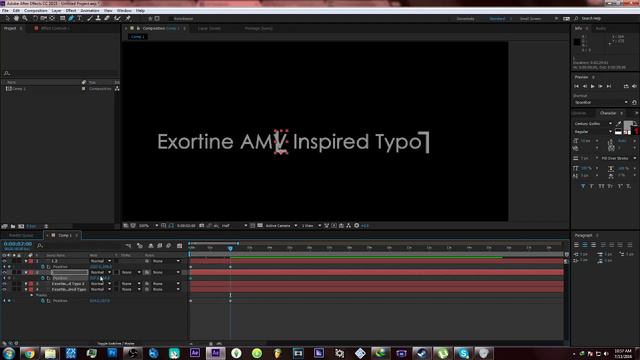Select Comp 1 item in Project panel
Image resolution: width=640 pixels, height=360 pixels.
click(19, 89)
